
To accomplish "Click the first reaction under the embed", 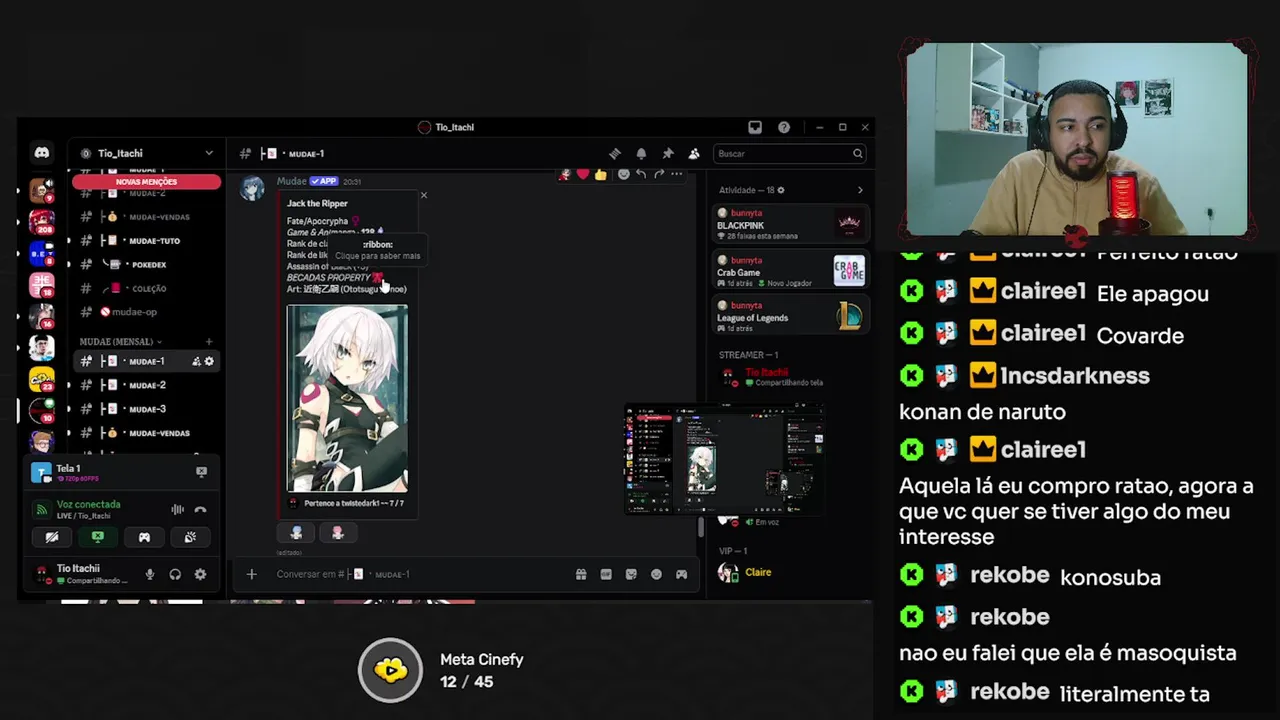I will tap(296, 533).
